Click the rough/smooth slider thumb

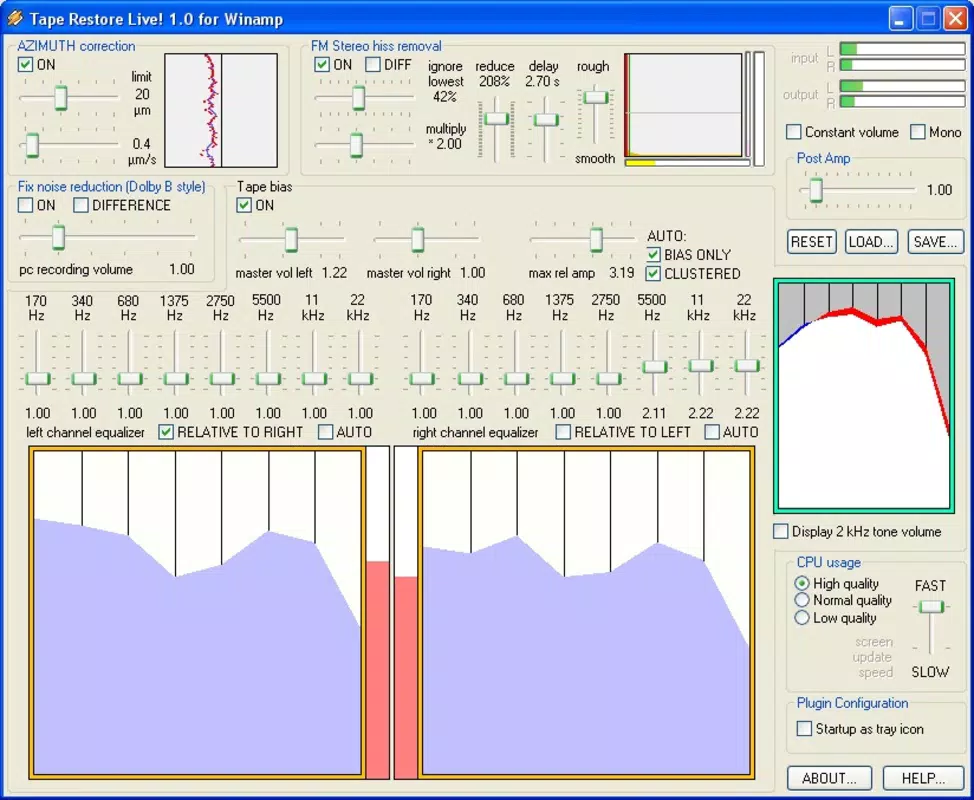pyautogui.click(x=596, y=98)
